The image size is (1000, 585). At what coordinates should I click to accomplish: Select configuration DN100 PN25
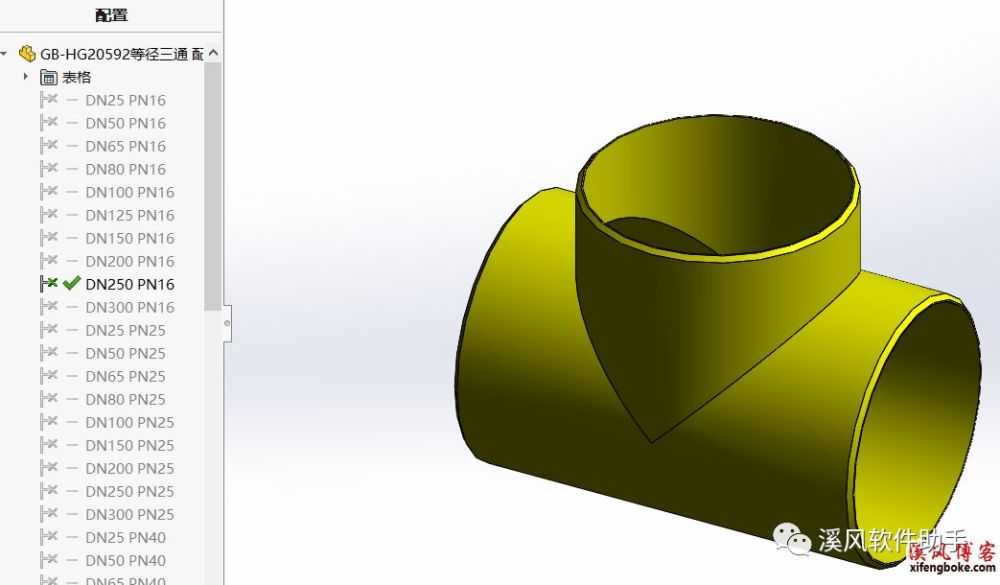coord(129,422)
